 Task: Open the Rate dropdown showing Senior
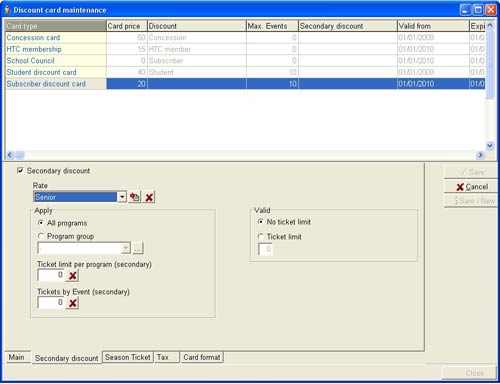pyautogui.click(x=122, y=197)
